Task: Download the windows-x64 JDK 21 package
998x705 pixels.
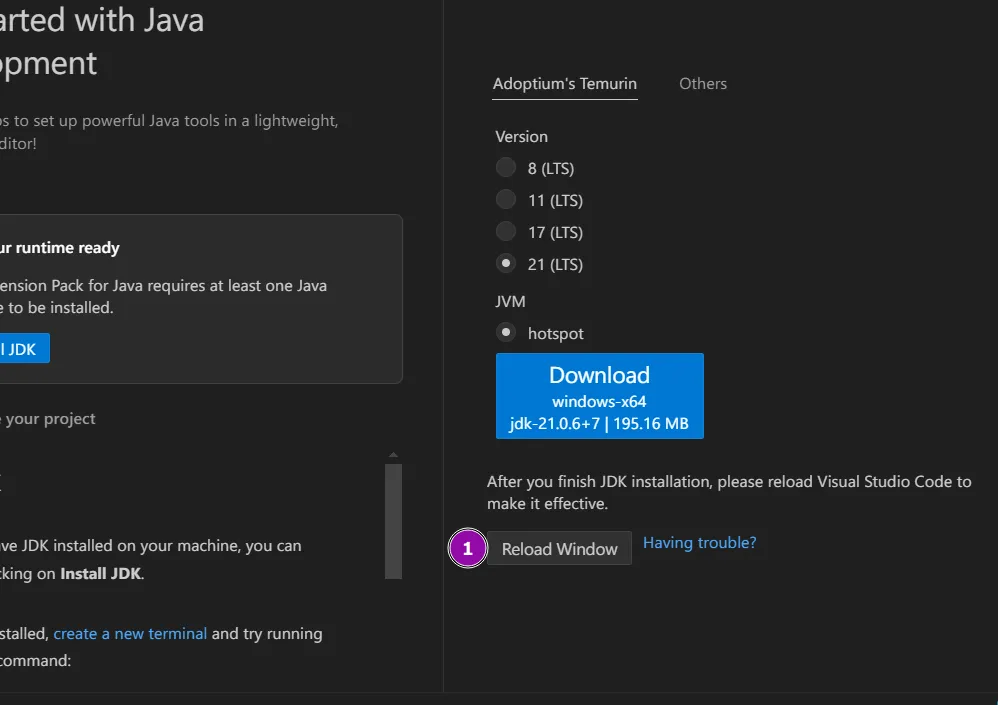Action: (x=599, y=396)
